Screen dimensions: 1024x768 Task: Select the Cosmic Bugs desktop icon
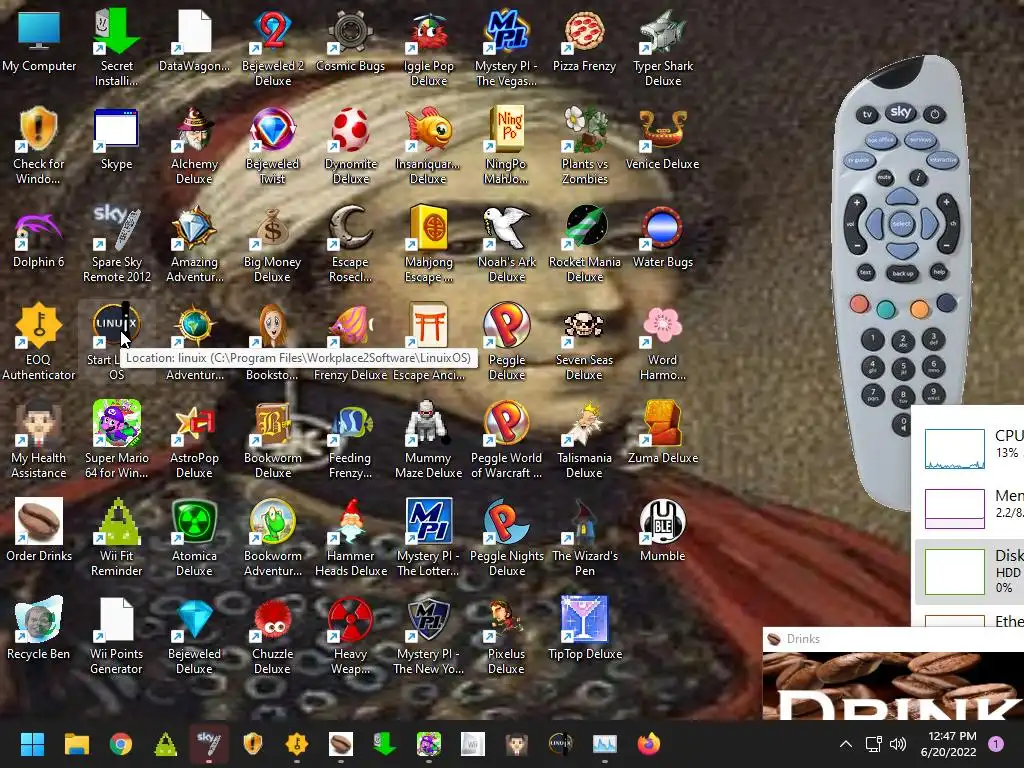pos(350,42)
